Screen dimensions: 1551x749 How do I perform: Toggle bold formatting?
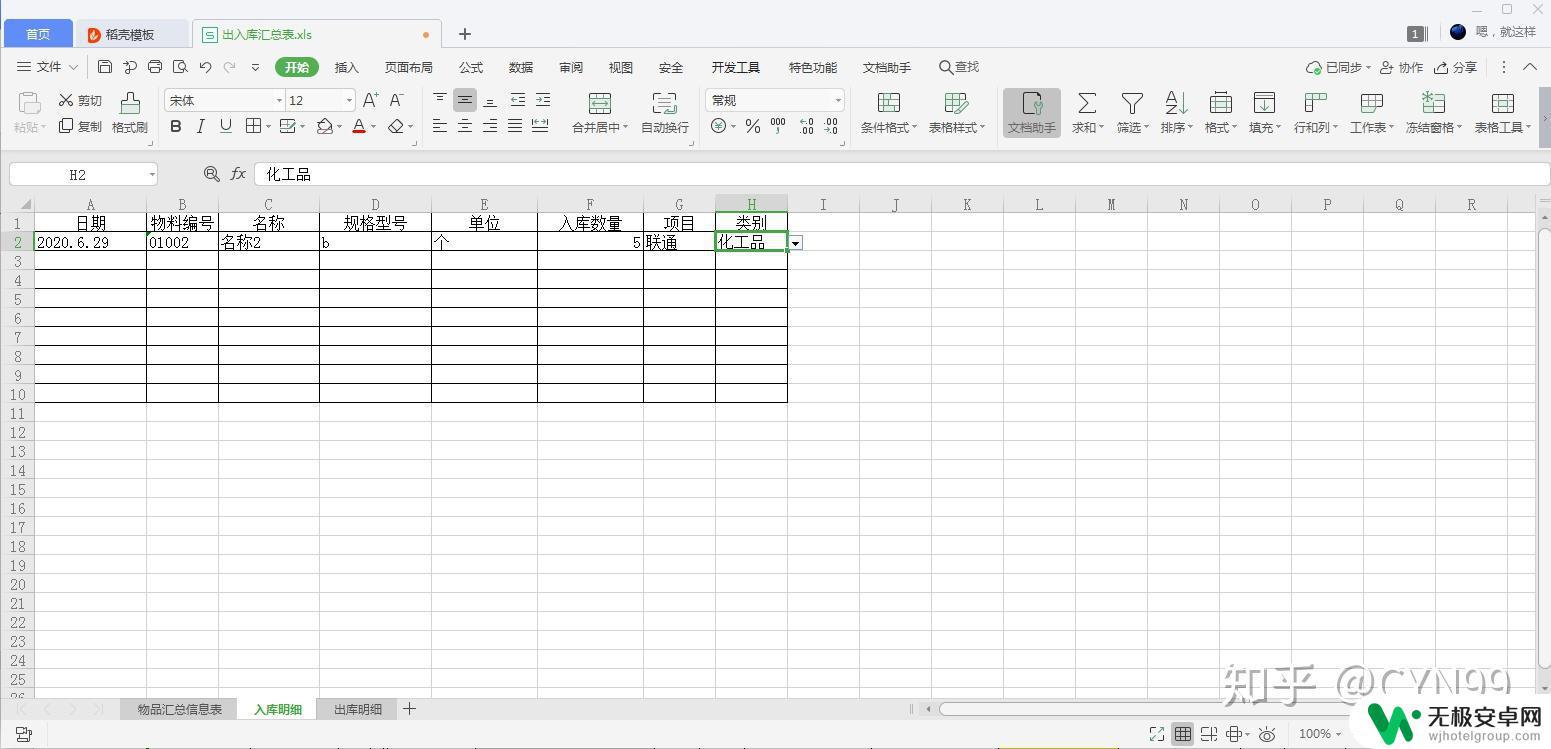click(176, 126)
